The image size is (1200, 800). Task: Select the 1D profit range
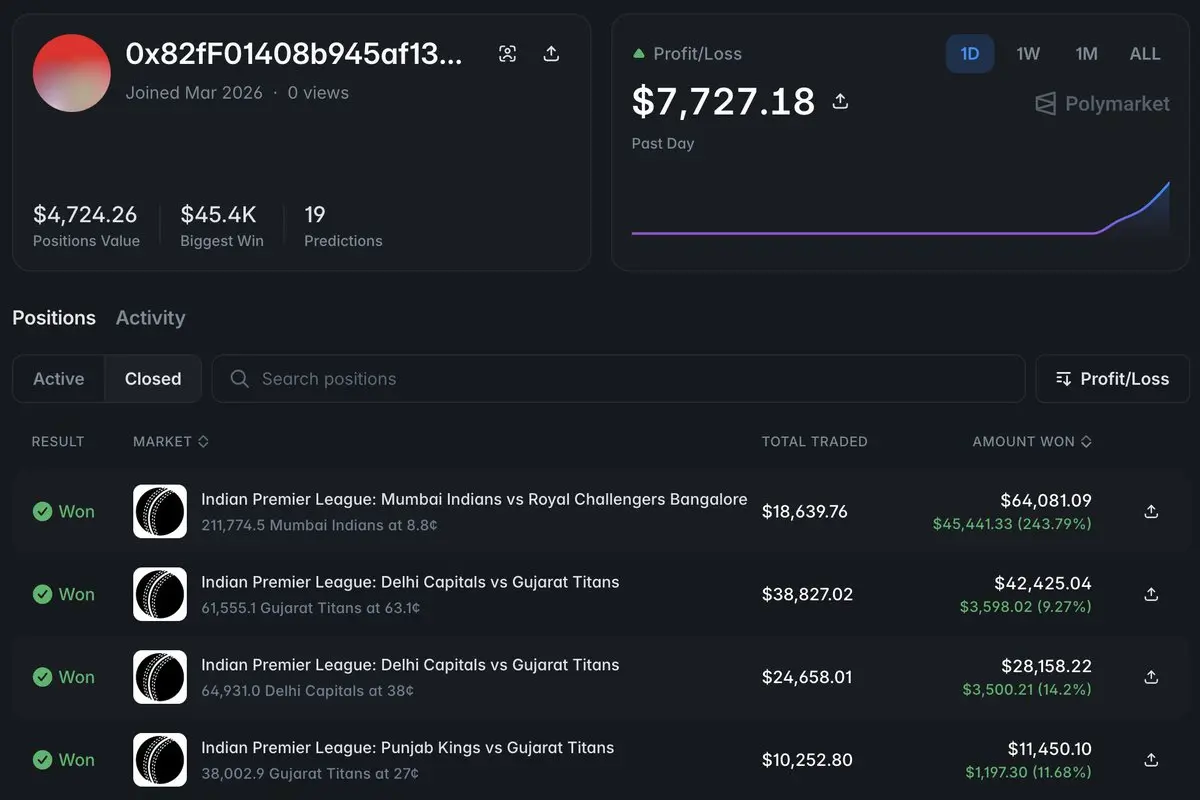tap(970, 54)
